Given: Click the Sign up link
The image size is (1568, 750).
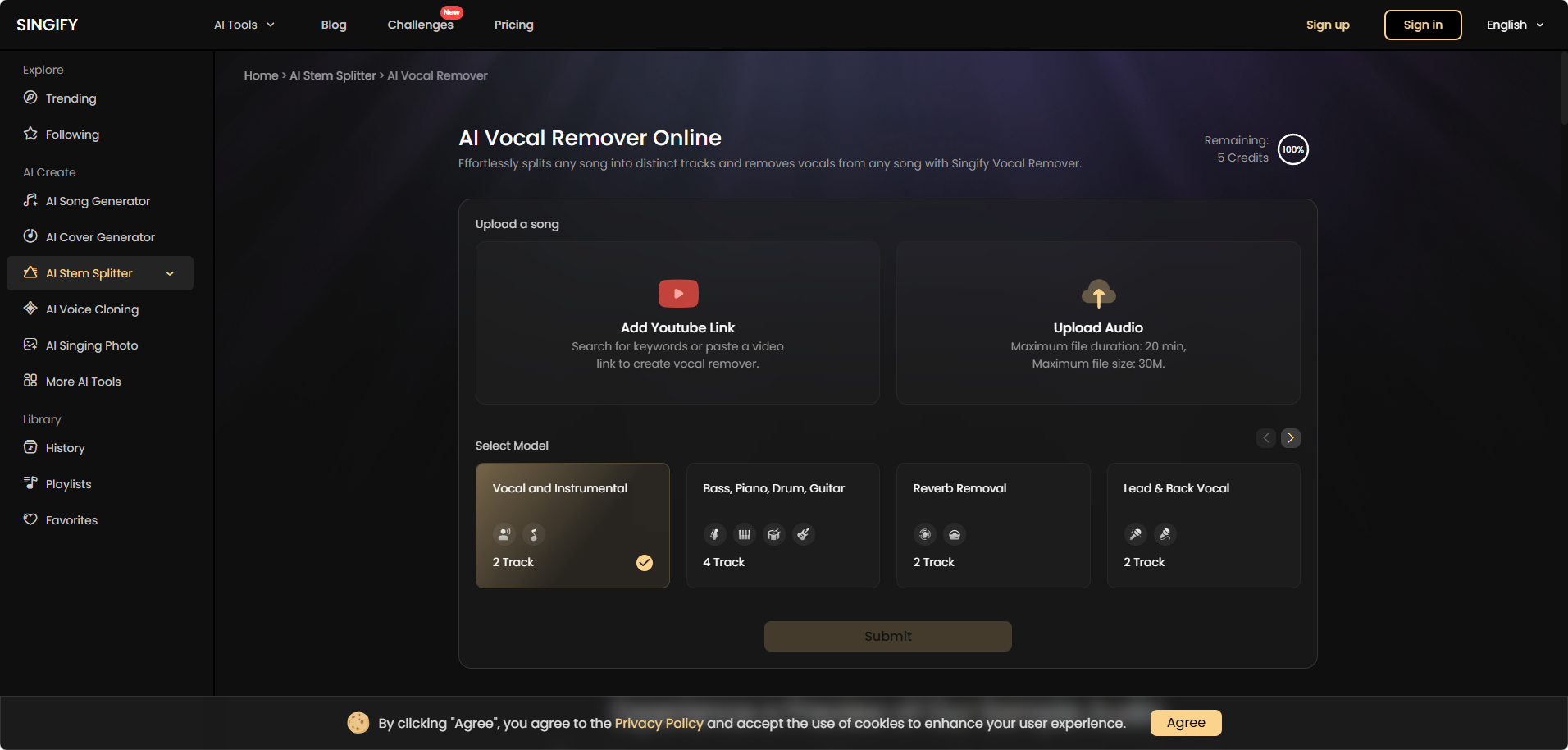Looking at the screenshot, I should [x=1328, y=25].
